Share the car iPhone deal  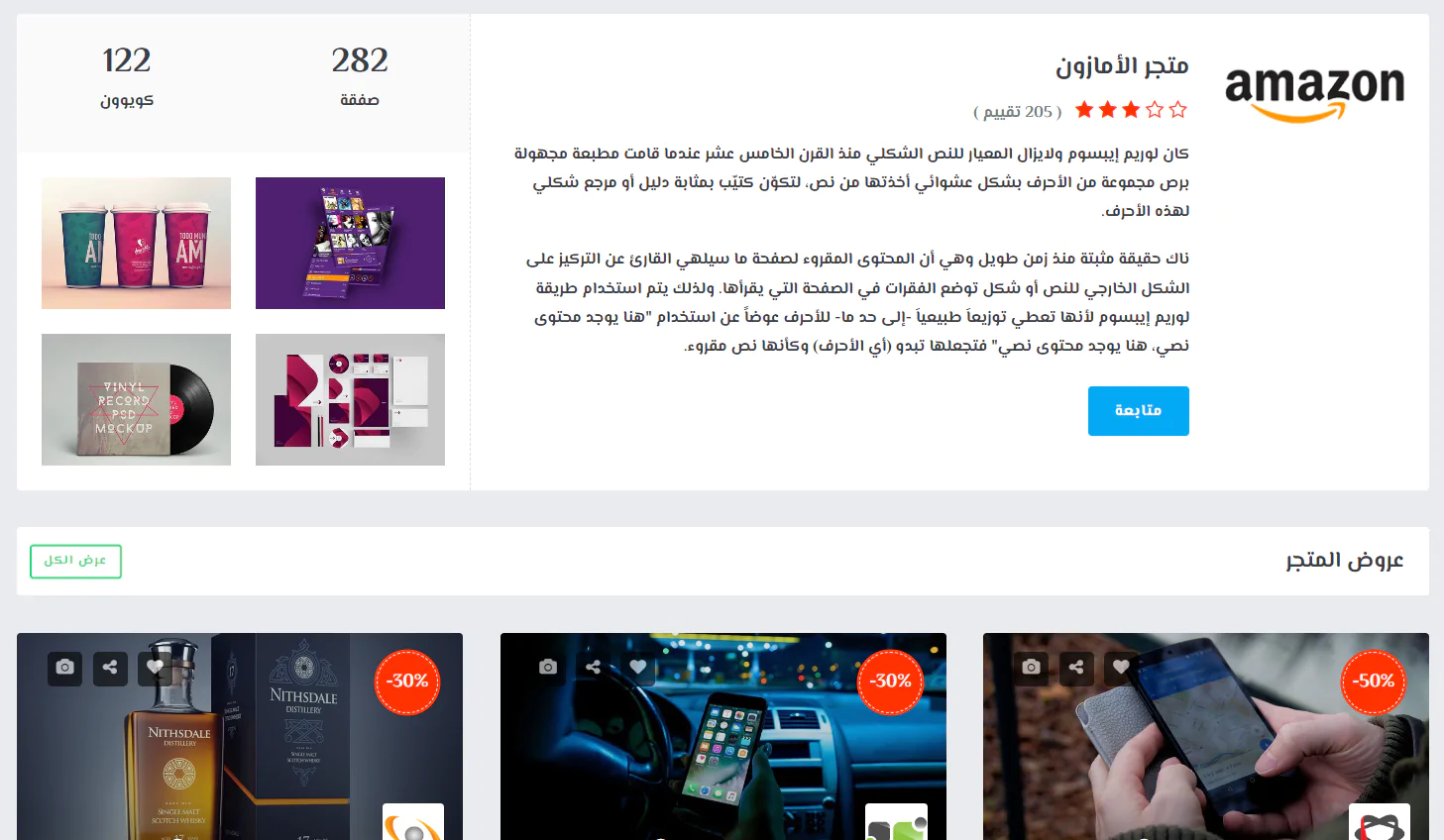(x=593, y=668)
